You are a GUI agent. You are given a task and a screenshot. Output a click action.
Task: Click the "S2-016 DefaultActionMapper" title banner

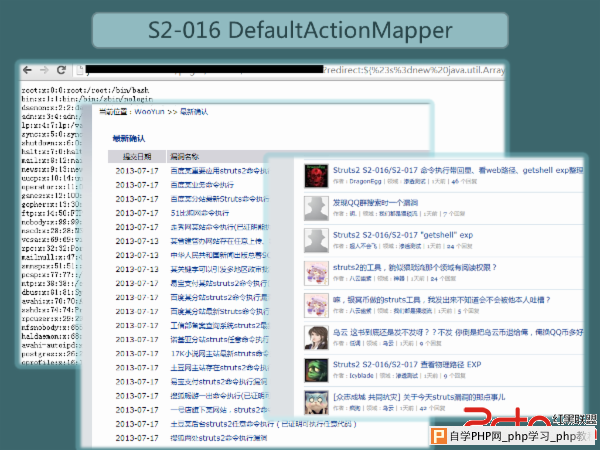(x=300, y=30)
